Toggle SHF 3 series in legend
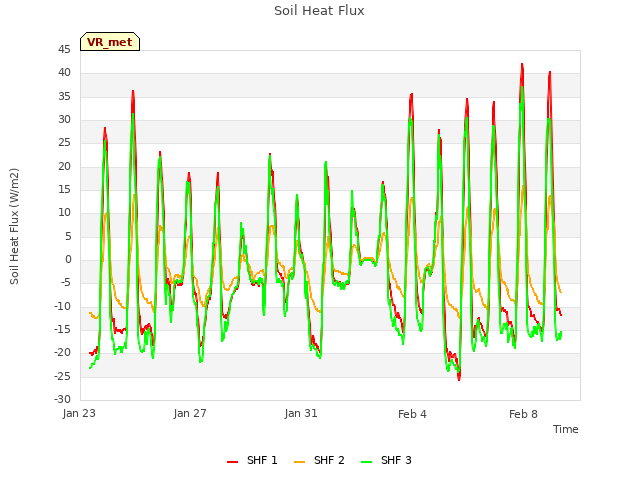Viewport: 640px width, 480px height. pyautogui.click(x=386, y=460)
